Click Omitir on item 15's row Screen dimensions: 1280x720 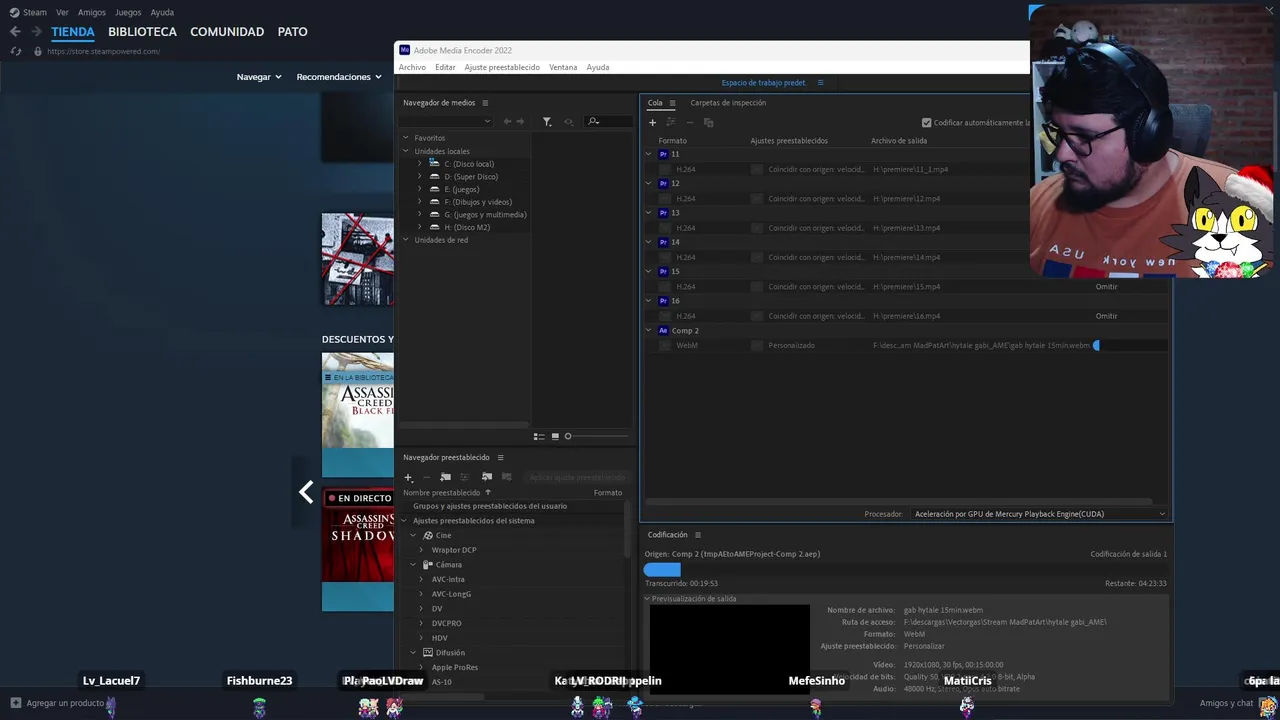coord(1106,287)
